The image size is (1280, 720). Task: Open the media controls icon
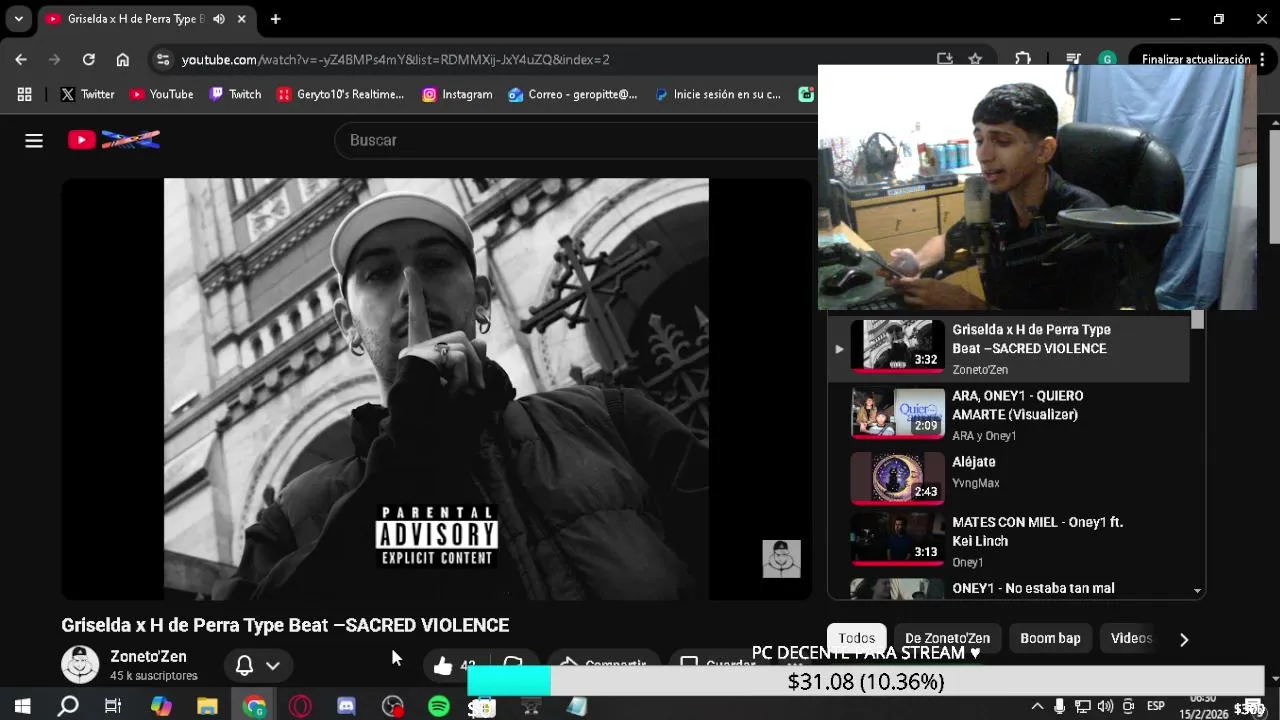(1073, 59)
